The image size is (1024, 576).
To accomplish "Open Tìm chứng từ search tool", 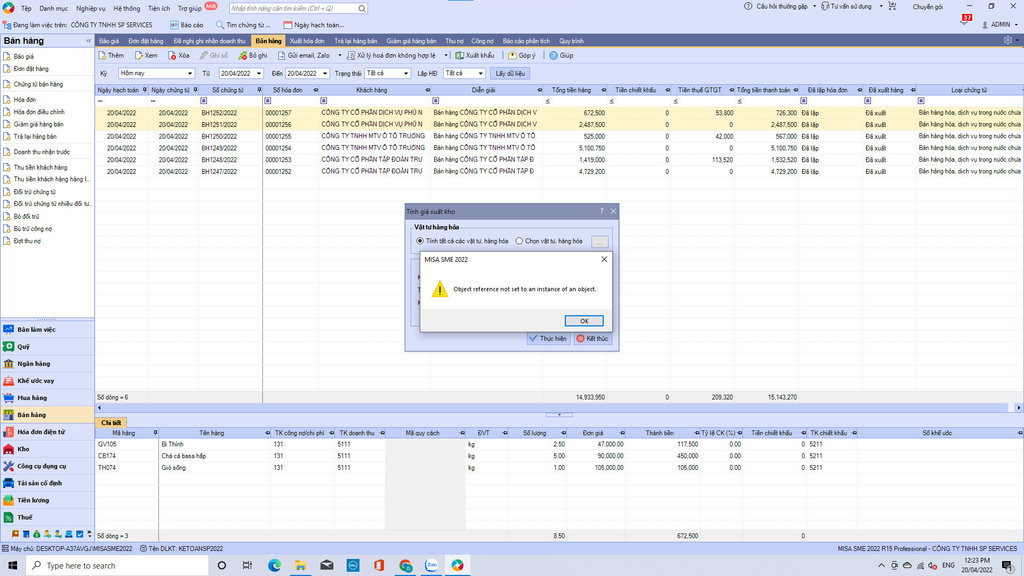I will pos(242,25).
